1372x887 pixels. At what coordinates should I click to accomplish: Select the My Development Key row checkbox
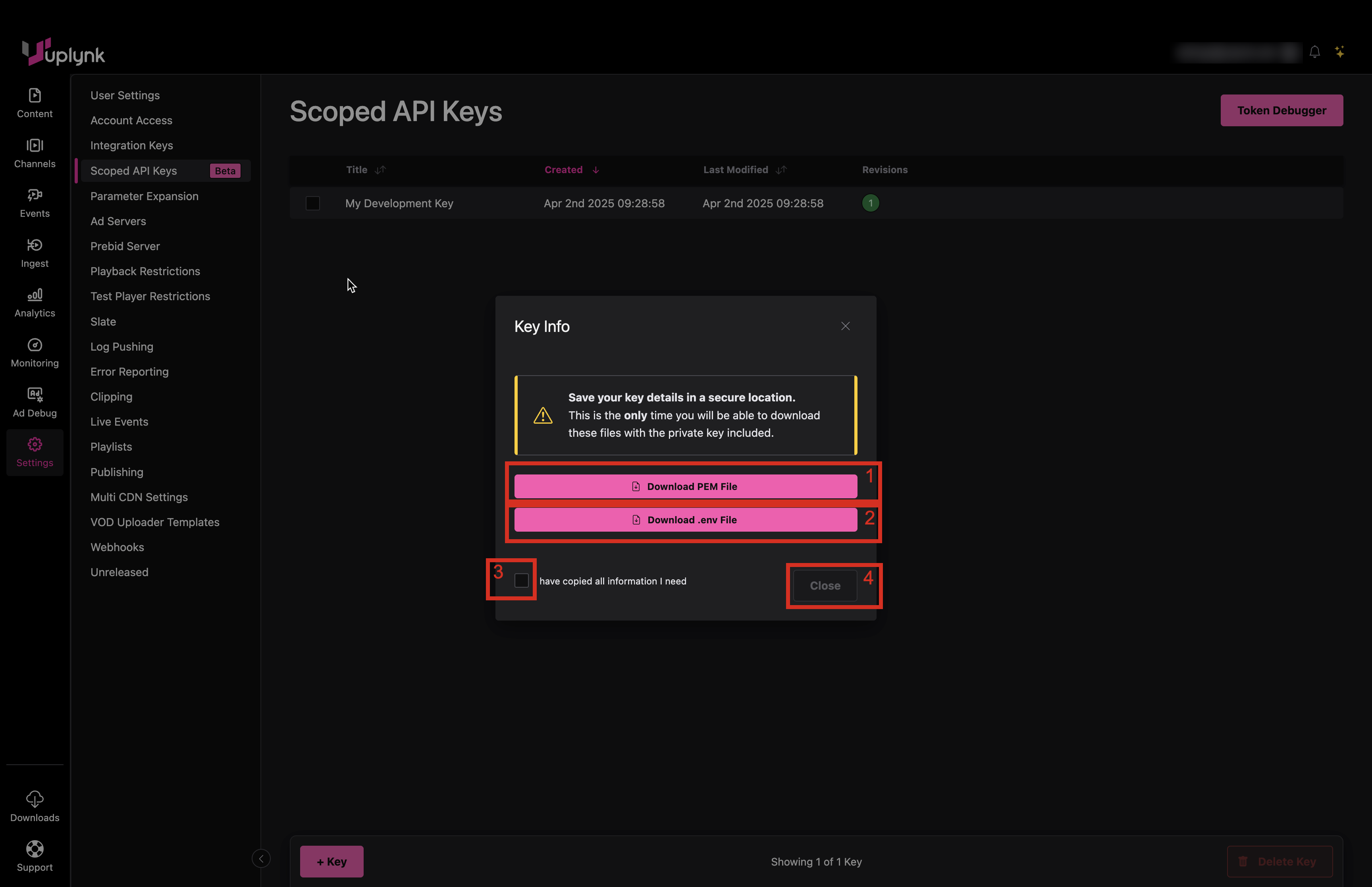click(312, 203)
